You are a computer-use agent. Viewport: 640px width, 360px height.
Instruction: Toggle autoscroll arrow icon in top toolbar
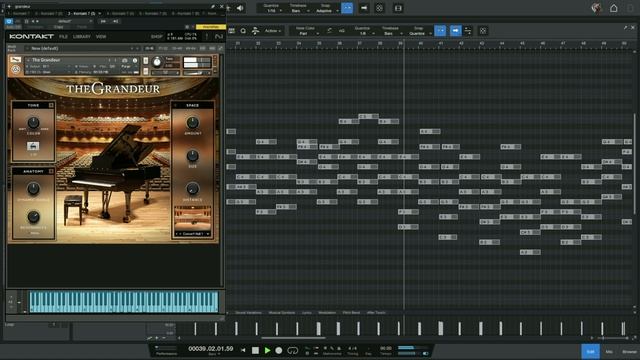(364, 8)
